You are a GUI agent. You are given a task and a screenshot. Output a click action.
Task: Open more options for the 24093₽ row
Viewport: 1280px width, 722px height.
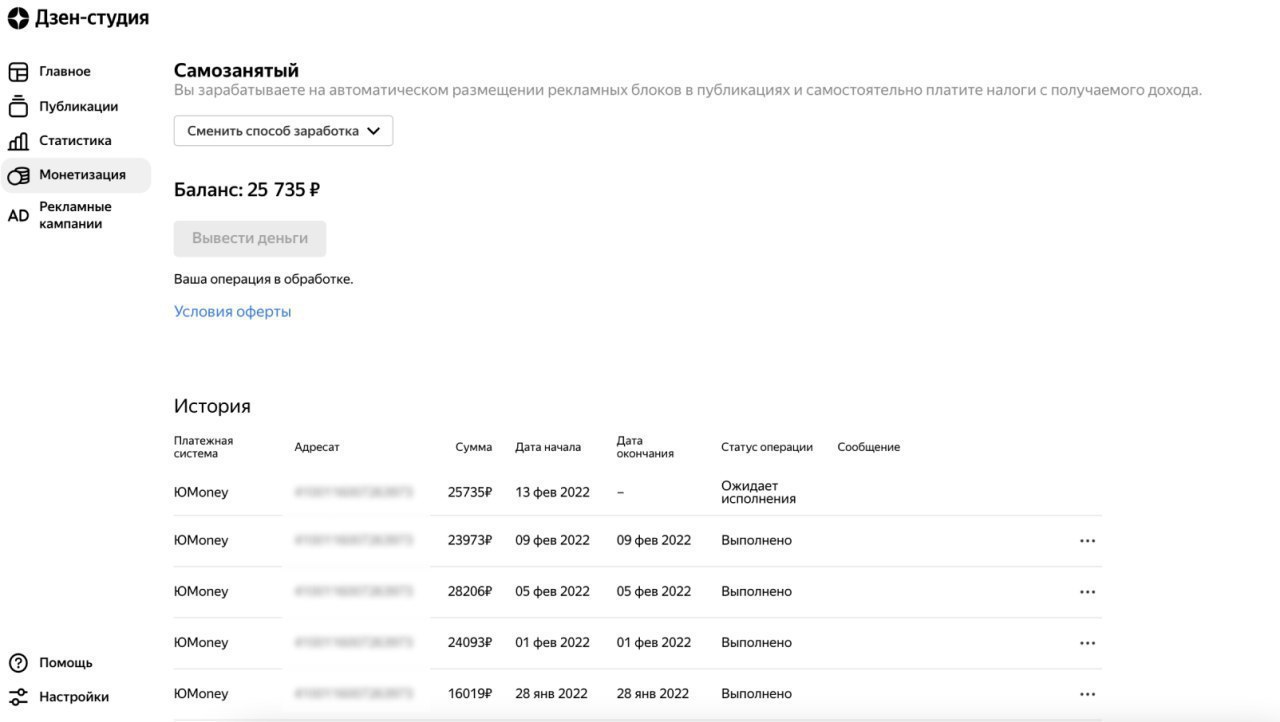pos(1087,643)
